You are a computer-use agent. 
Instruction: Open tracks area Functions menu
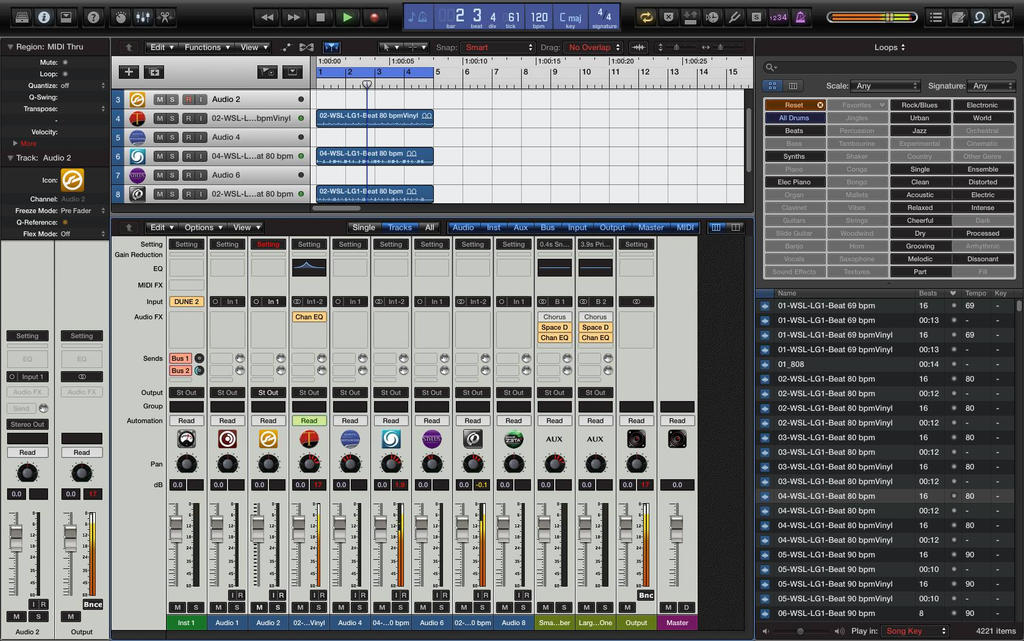click(x=206, y=47)
